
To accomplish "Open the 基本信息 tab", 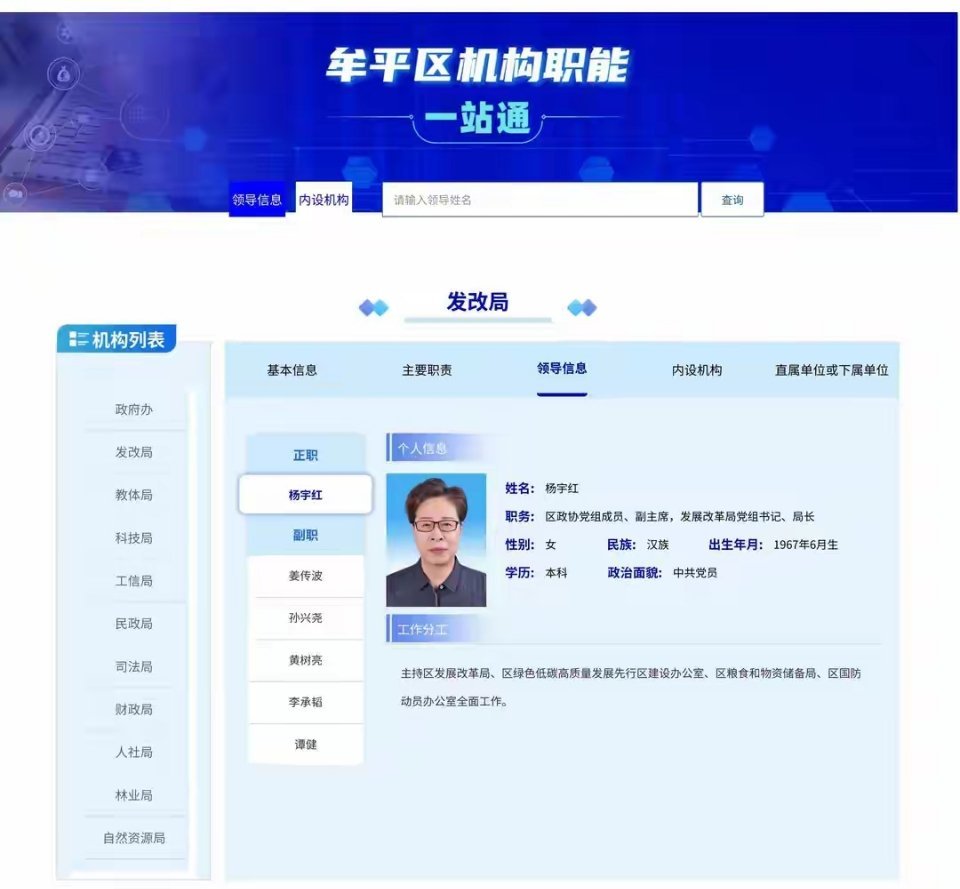I will click(296, 369).
